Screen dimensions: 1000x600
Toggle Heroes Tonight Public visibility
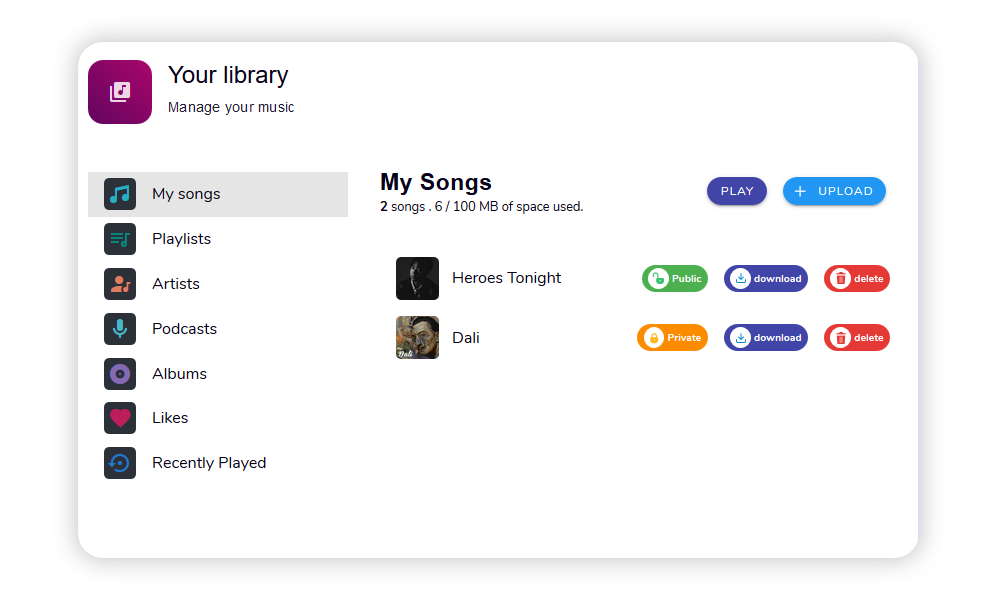point(675,279)
